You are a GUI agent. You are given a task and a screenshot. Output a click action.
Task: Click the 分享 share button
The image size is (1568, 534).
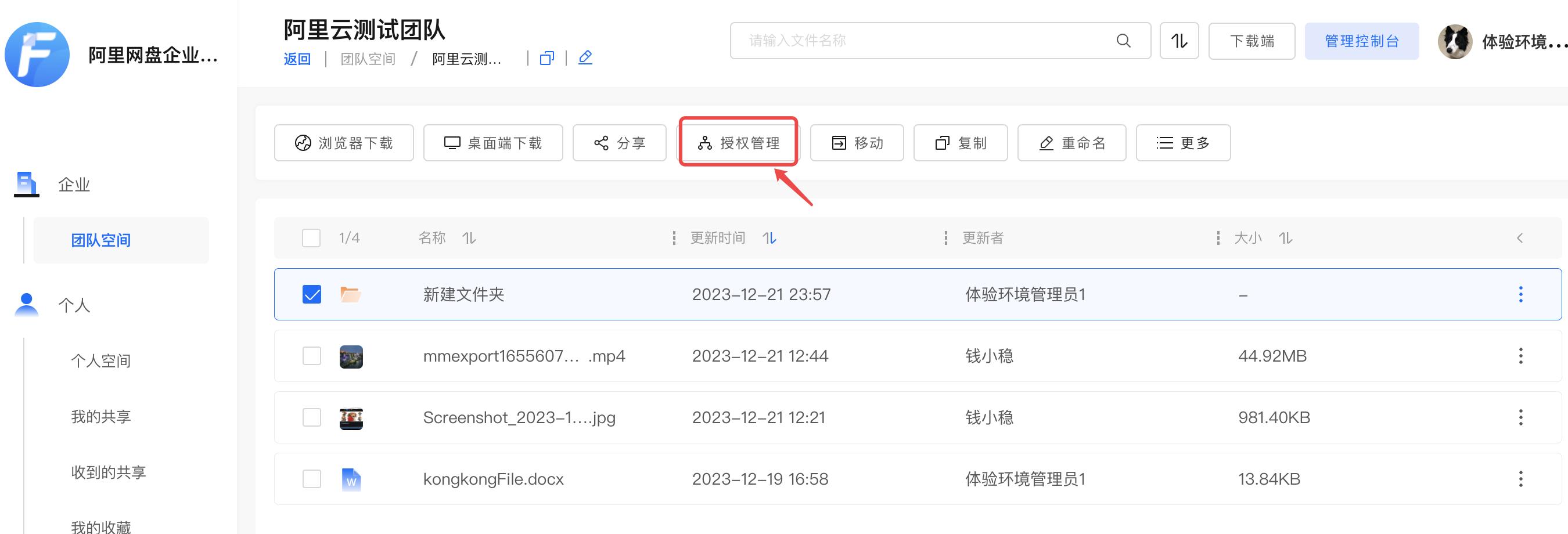pyautogui.click(x=620, y=143)
